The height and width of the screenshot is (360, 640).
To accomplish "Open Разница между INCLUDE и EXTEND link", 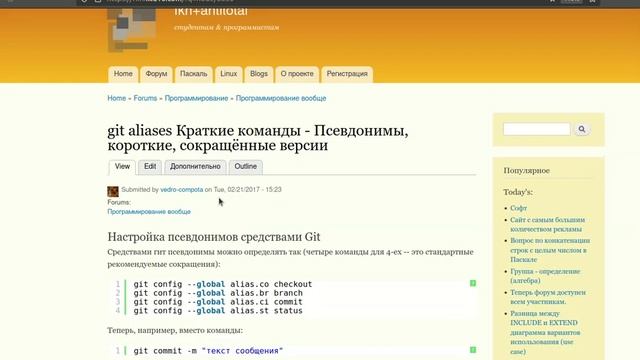I will (x=545, y=332).
